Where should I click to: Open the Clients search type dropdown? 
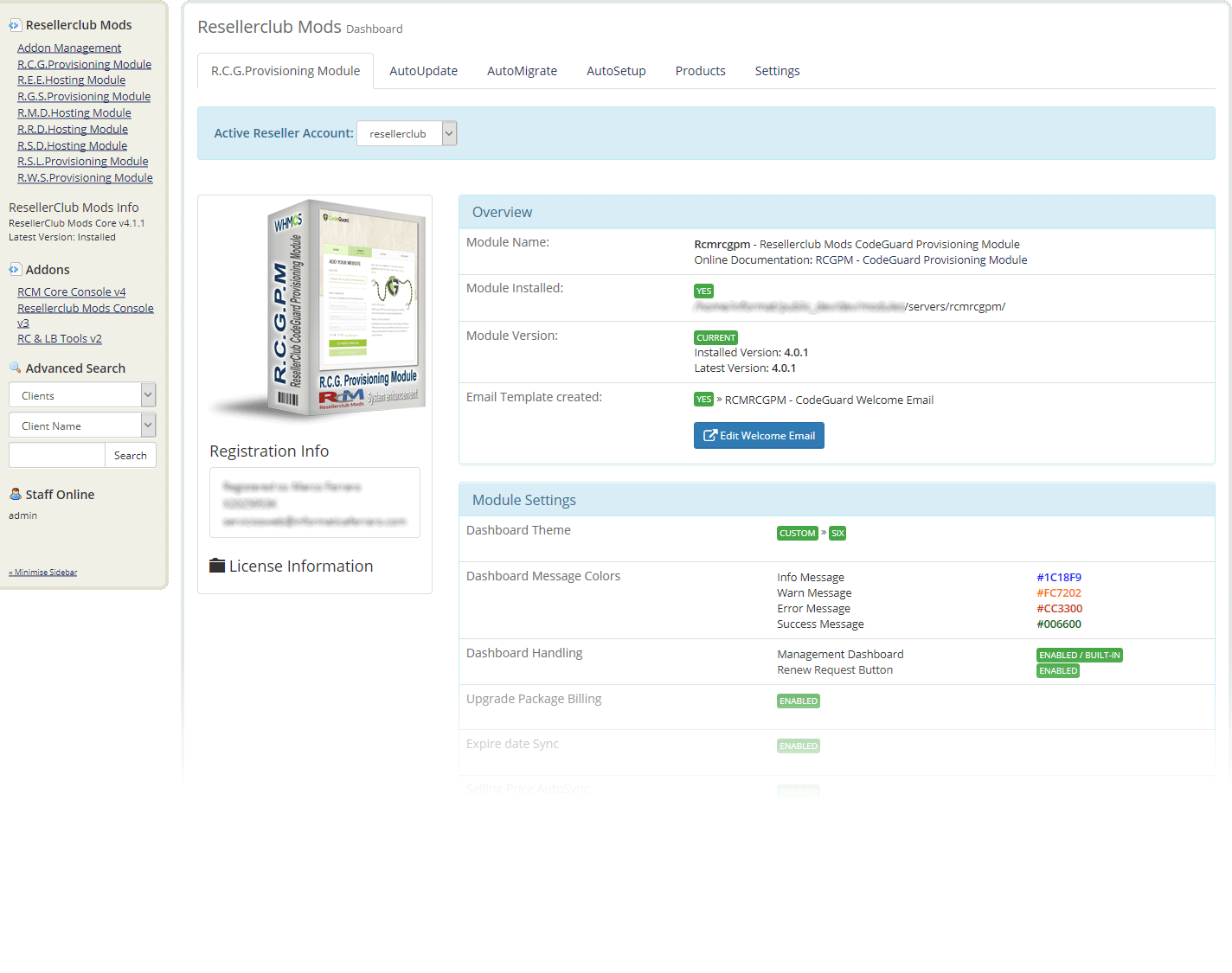[82, 395]
